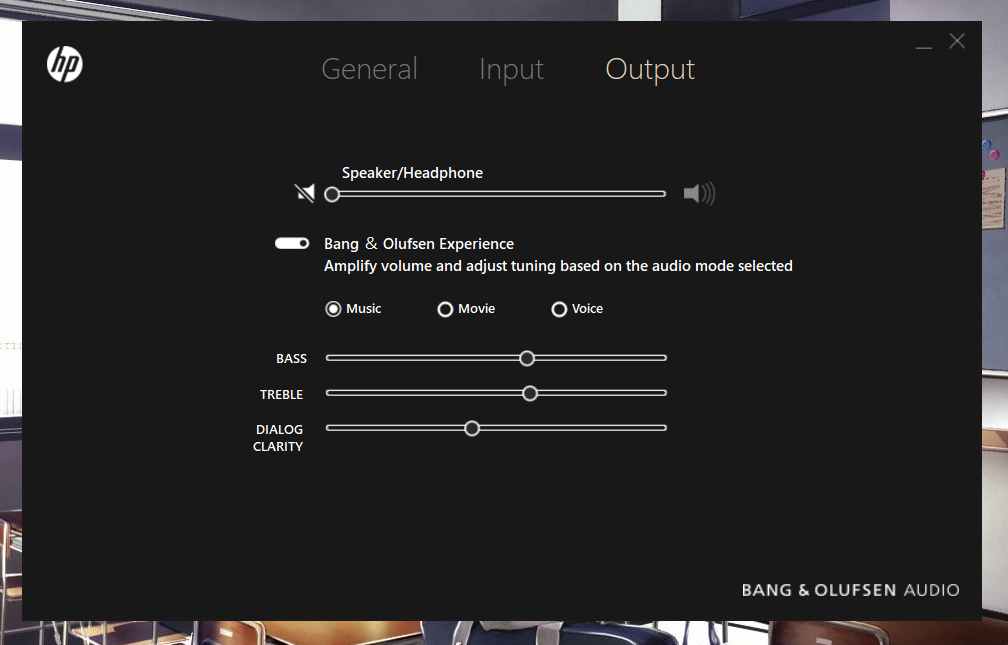Toggle the Bang & Olufsen Experience switch

point(292,243)
